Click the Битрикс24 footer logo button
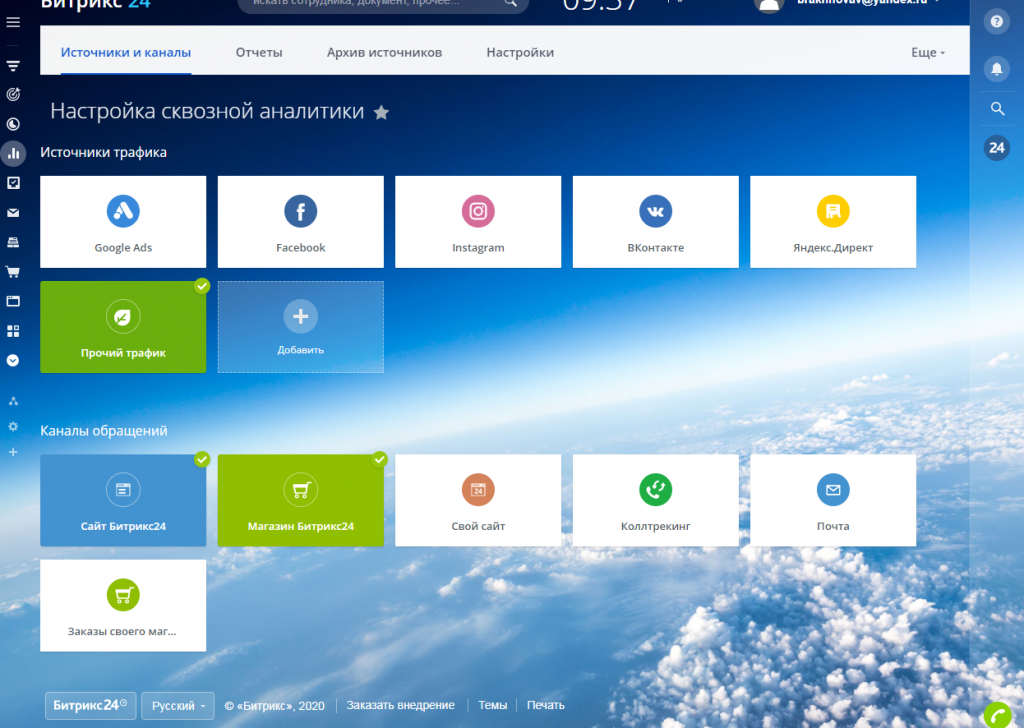The height and width of the screenshot is (728, 1024). [x=90, y=705]
